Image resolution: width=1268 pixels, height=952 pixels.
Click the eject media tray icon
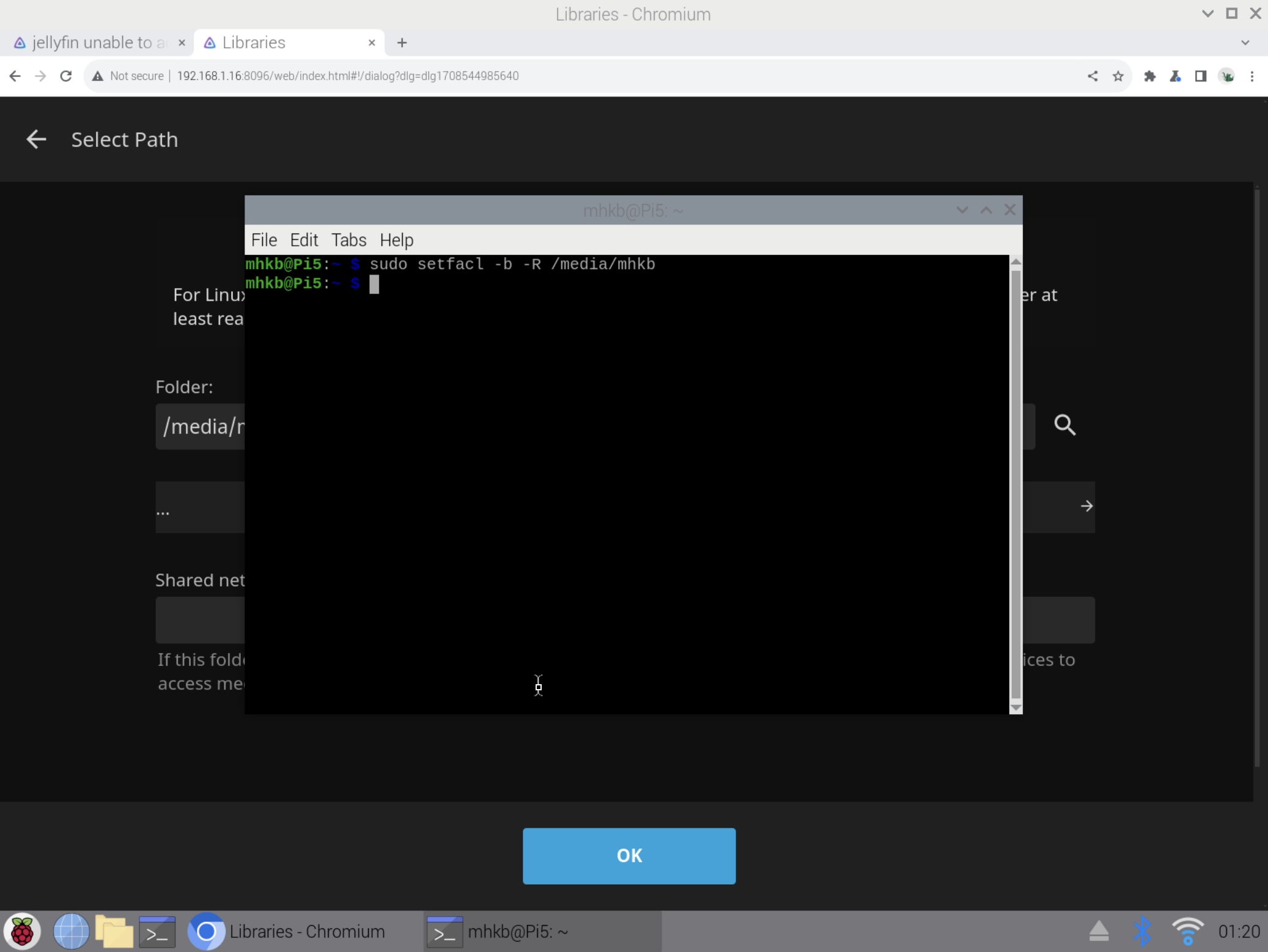(x=1099, y=931)
